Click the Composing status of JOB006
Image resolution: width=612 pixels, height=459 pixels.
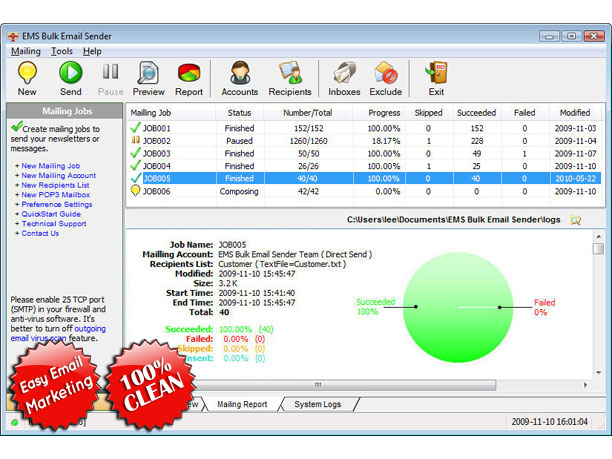click(239, 192)
